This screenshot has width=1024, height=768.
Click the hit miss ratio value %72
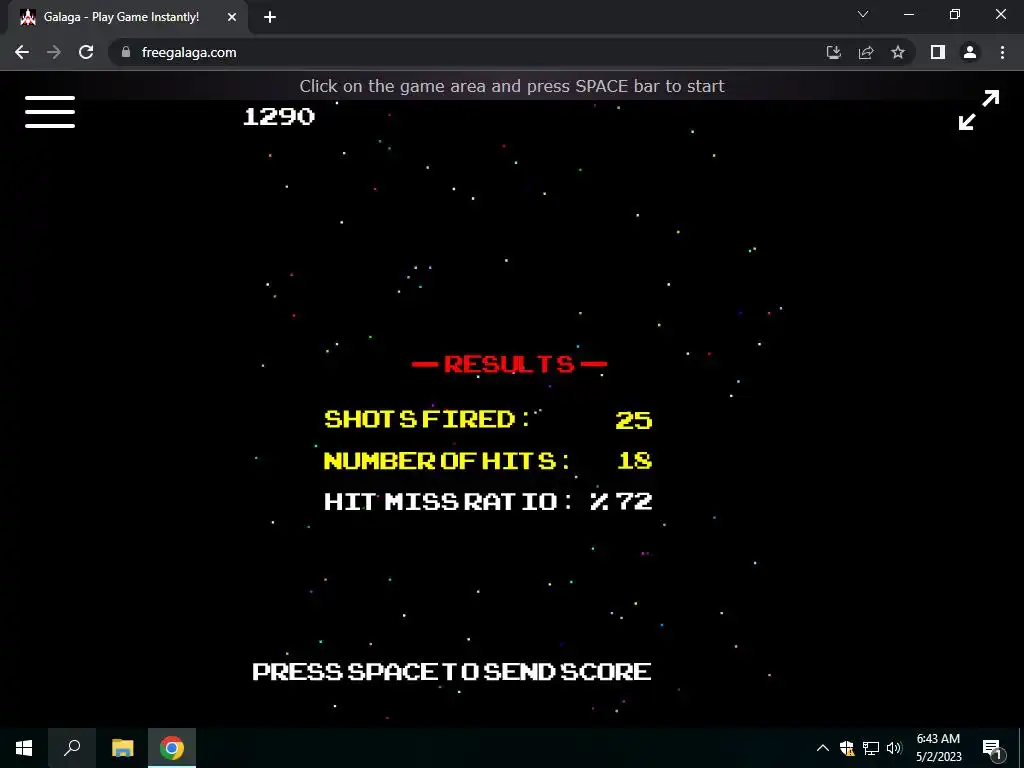coord(620,502)
